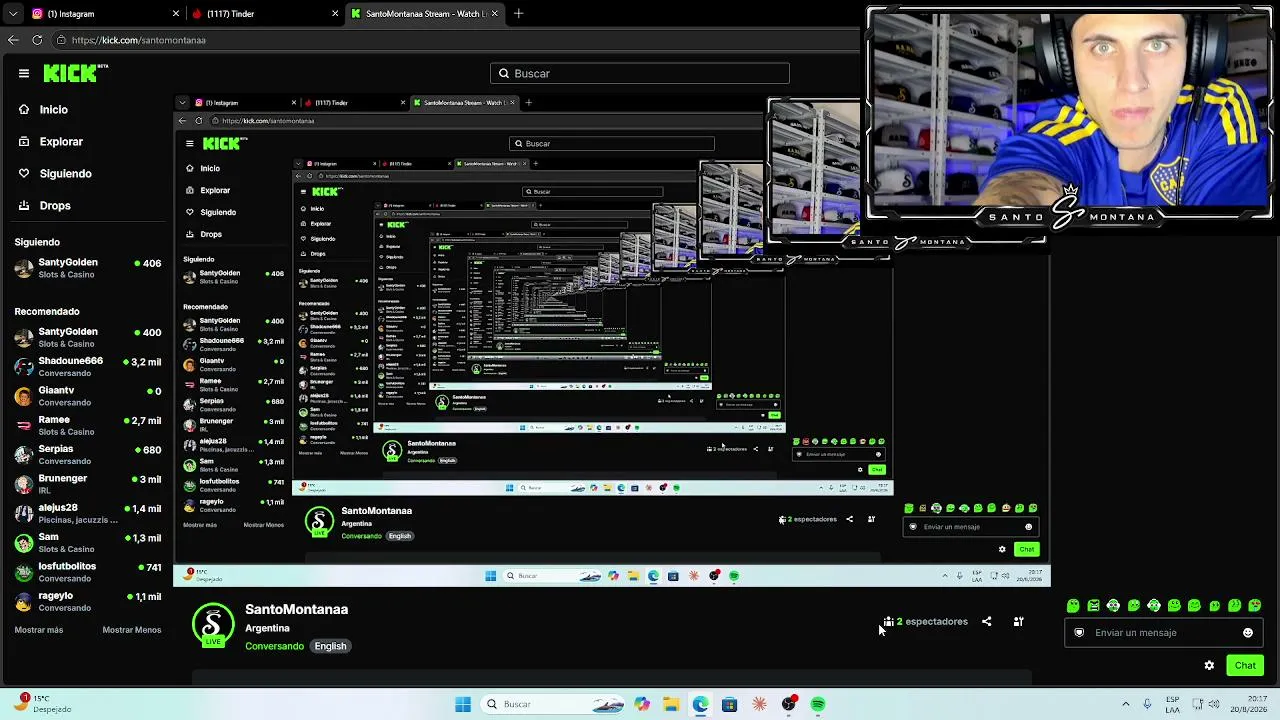Open alejus28 recommended channel
1280x720 pixels.
point(87,514)
